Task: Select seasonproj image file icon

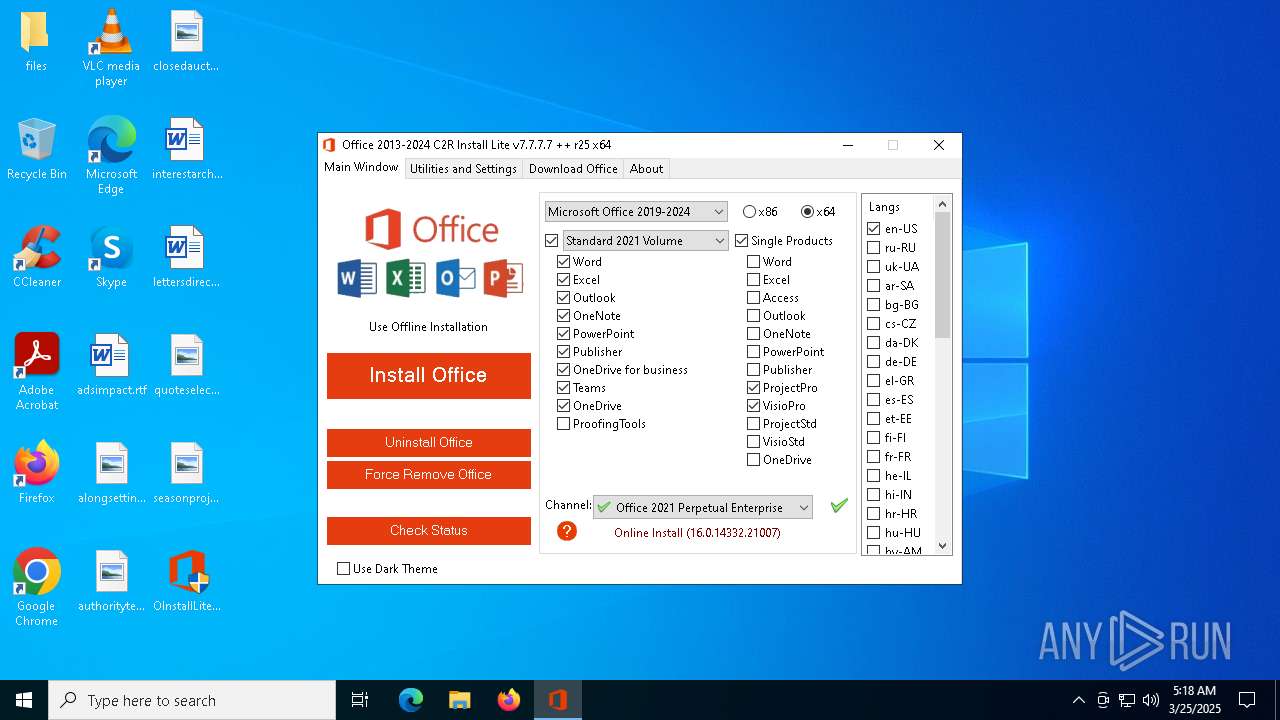Action: 187,473
